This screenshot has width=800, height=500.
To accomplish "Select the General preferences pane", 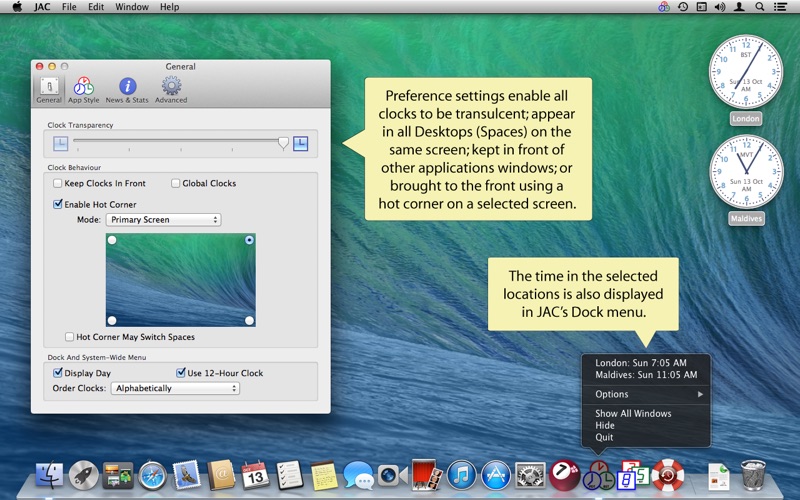I will pyautogui.click(x=49, y=90).
